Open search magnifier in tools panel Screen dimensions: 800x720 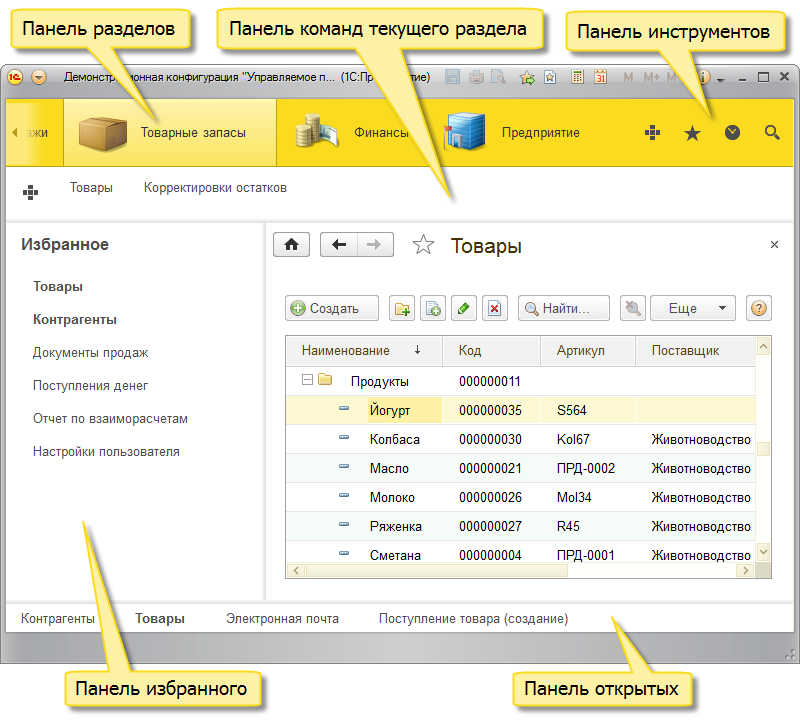(772, 133)
